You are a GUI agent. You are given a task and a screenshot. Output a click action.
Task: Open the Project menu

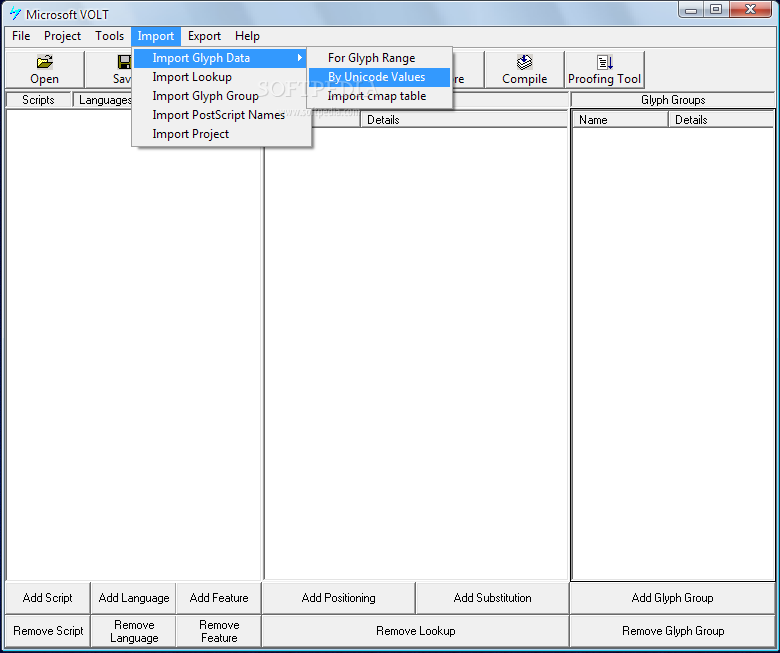62,36
